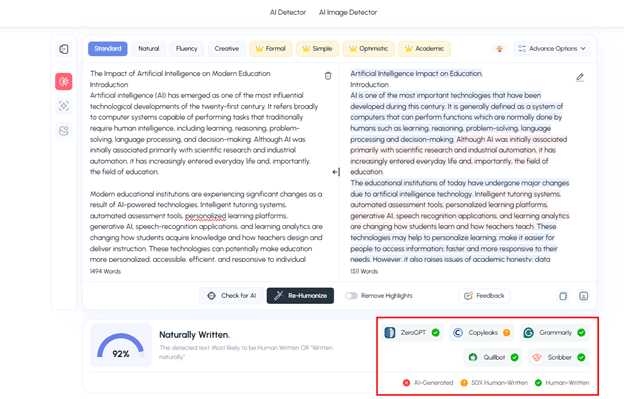Open the scan detector sidebar icon

pos(64,106)
